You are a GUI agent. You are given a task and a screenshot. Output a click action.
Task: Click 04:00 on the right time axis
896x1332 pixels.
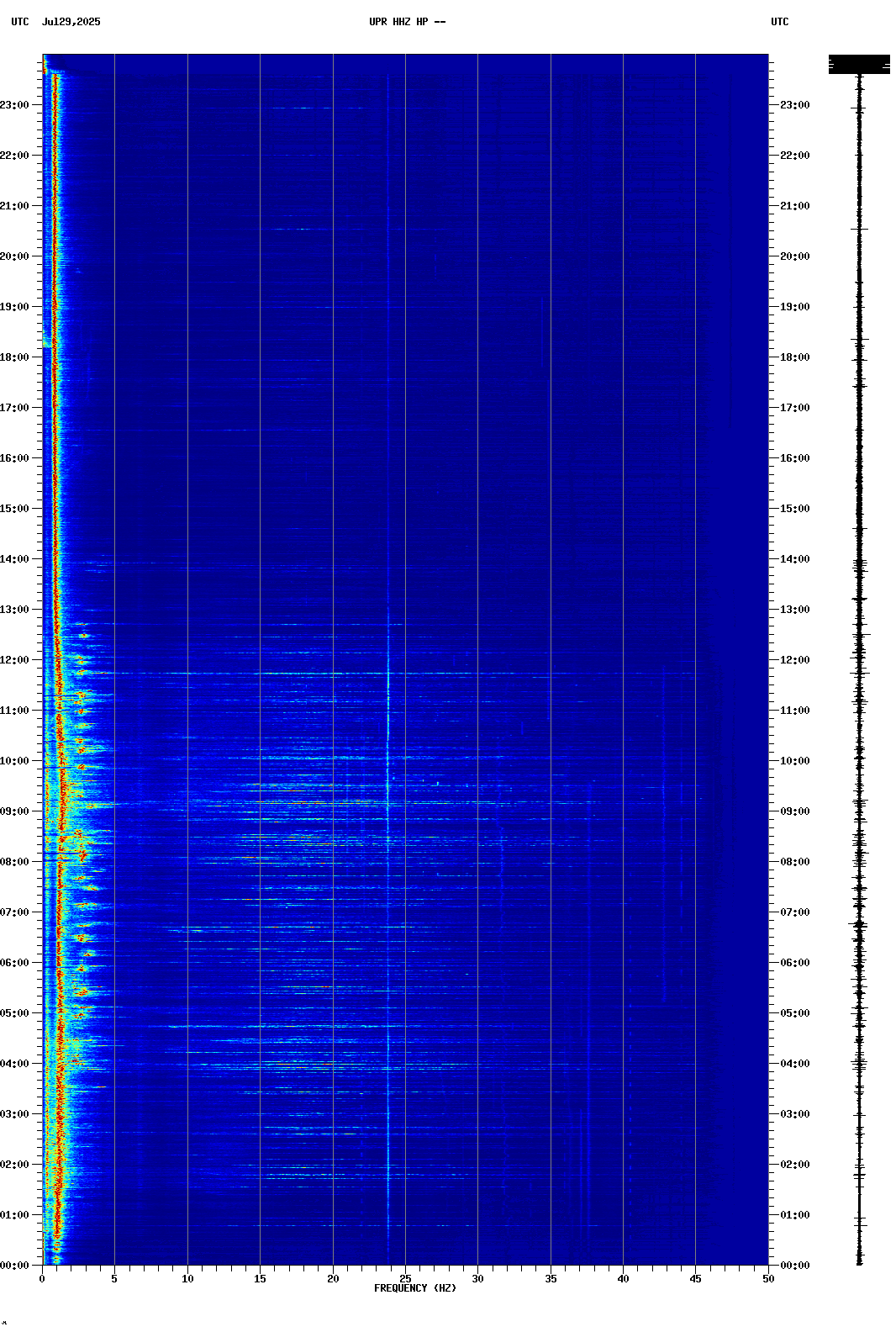pyautogui.click(x=795, y=1064)
